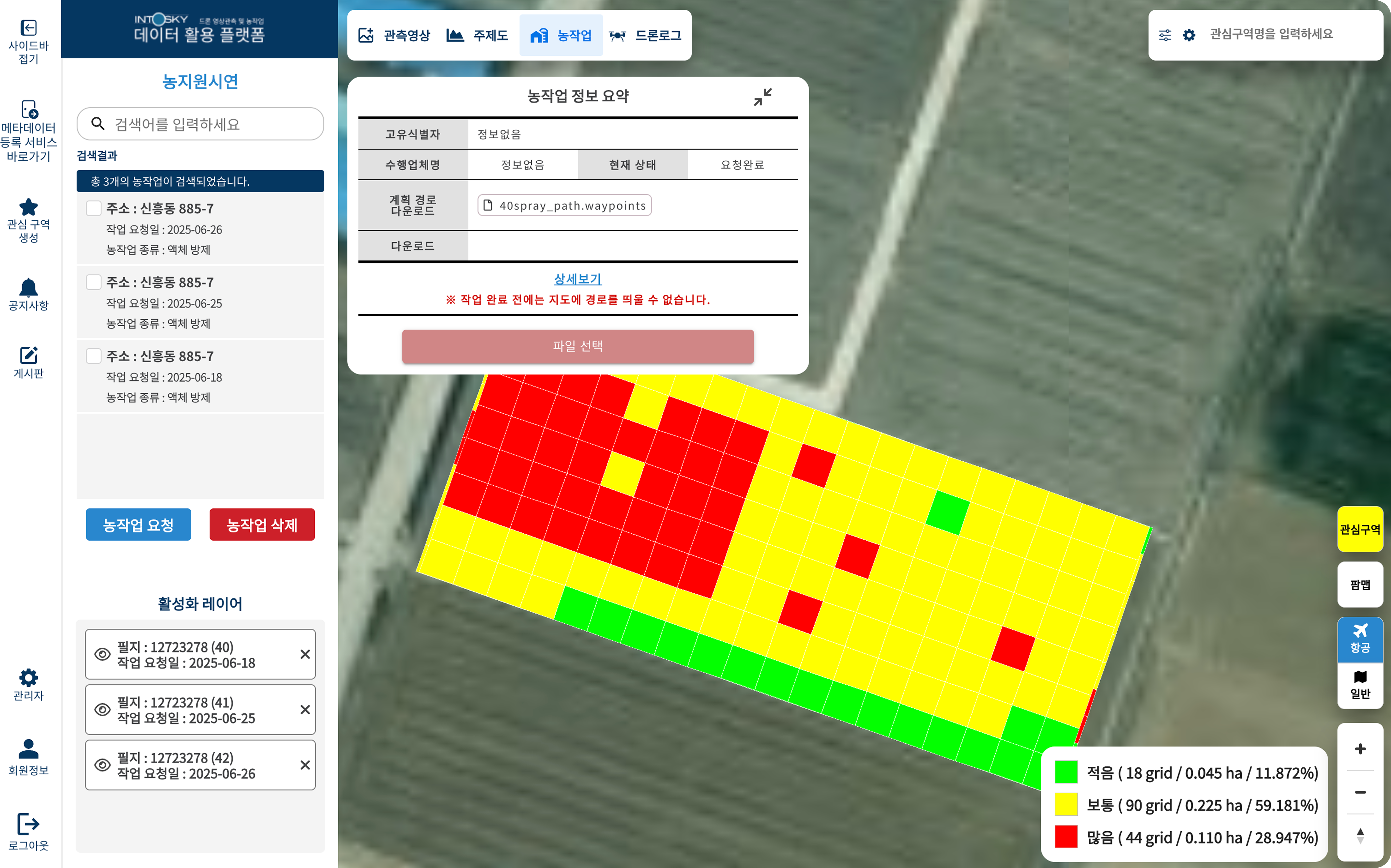Open the 상세보기 link
The height and width of the screenshot is (868, 1391).
coord(577,279)
